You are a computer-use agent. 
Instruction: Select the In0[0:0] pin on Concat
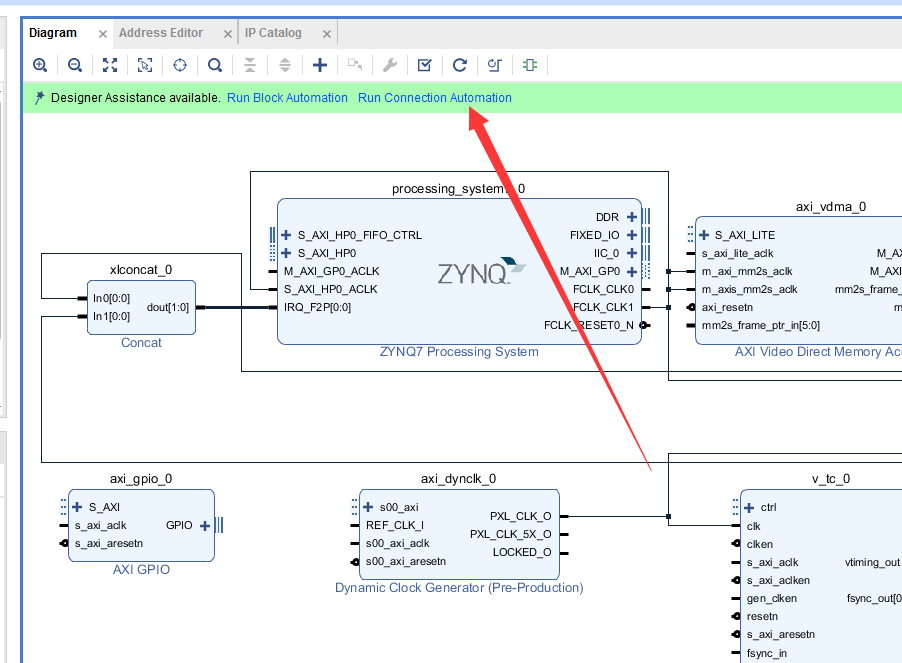pyautogui.click(x=111, y=298)
